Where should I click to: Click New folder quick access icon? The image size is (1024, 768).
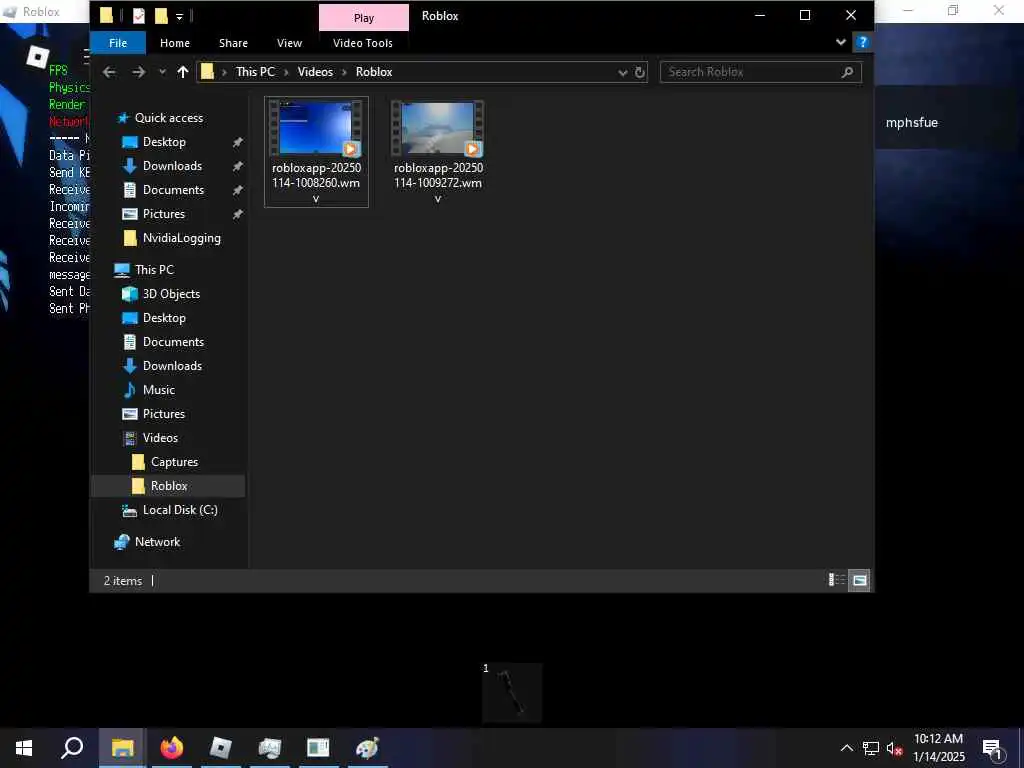(161, 16)
